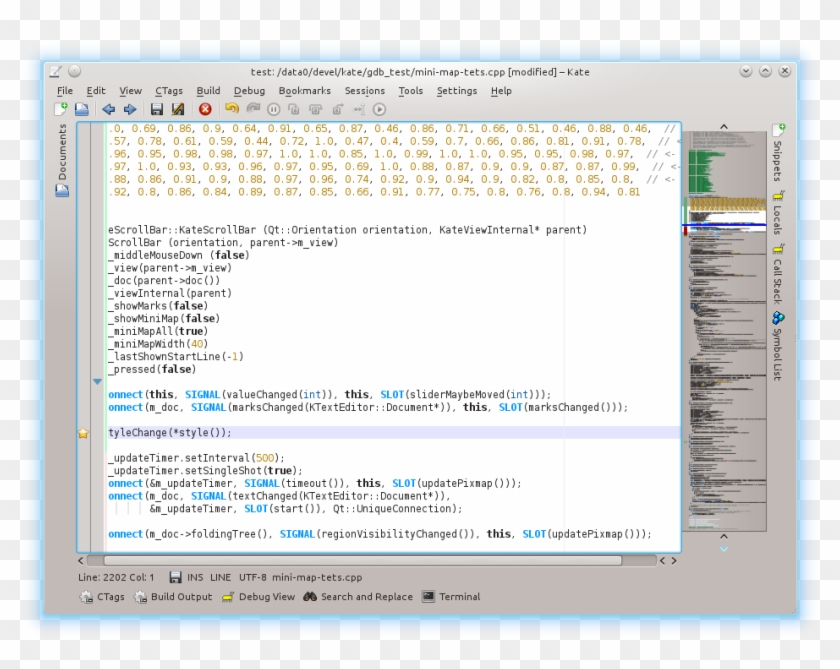
Task: Click the minimap scroll-up arrow at the top
Action: (x=724, y=127)
